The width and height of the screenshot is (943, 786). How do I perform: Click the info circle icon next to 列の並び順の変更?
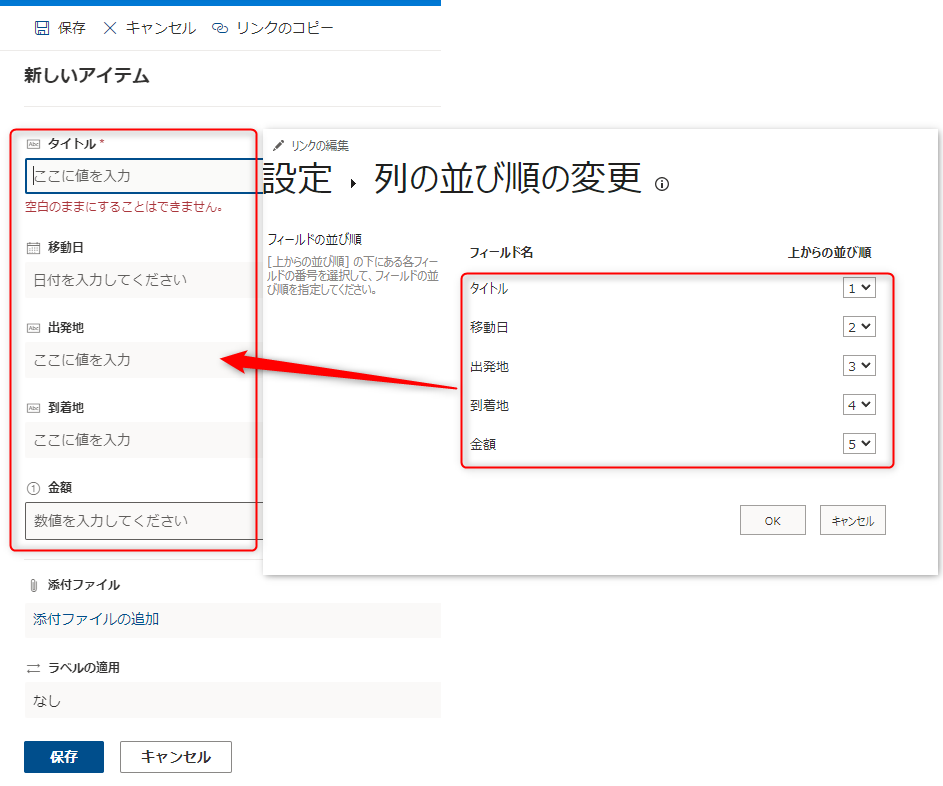pos(662,184)
